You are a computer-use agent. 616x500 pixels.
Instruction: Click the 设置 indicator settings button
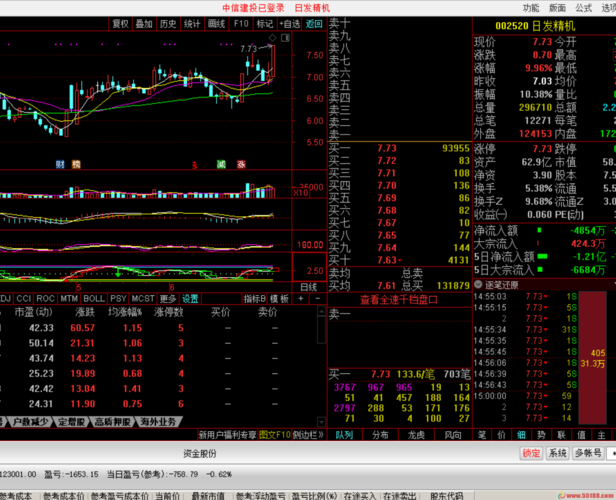coord(189,298)
